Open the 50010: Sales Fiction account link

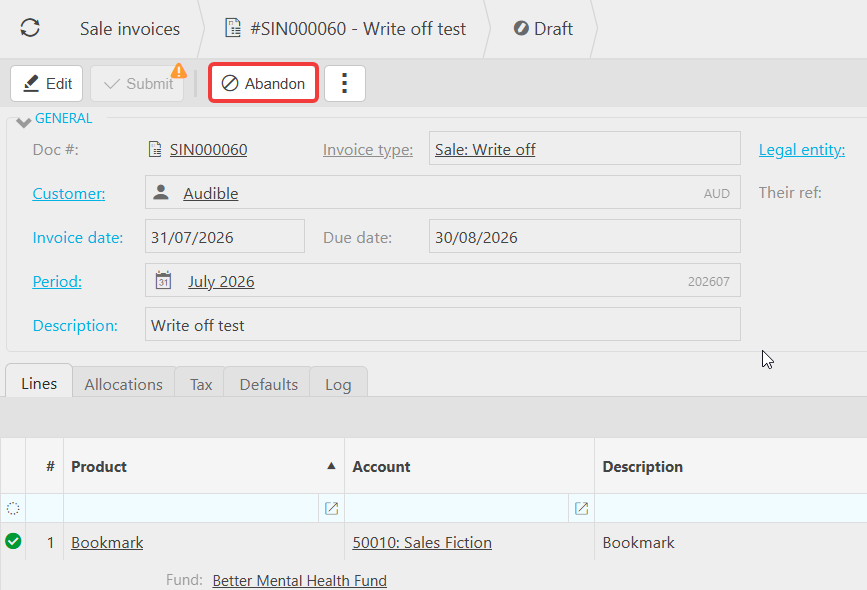[422, 542]
